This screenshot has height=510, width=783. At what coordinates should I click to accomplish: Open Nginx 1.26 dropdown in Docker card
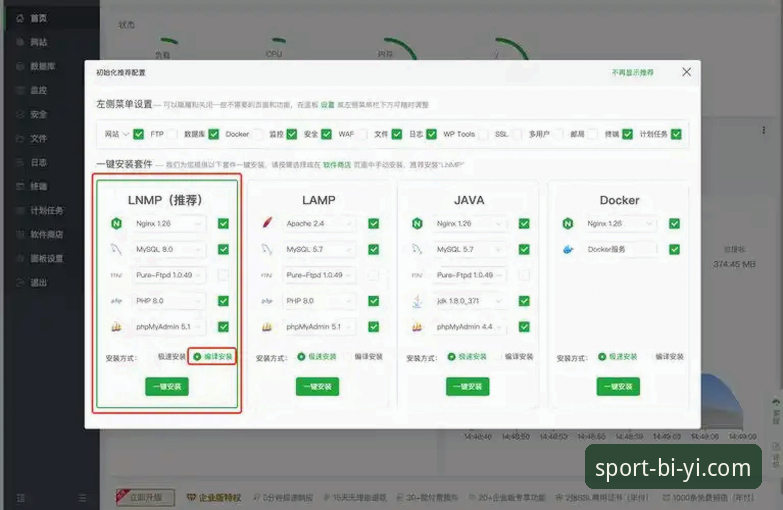tap(620, 223)
